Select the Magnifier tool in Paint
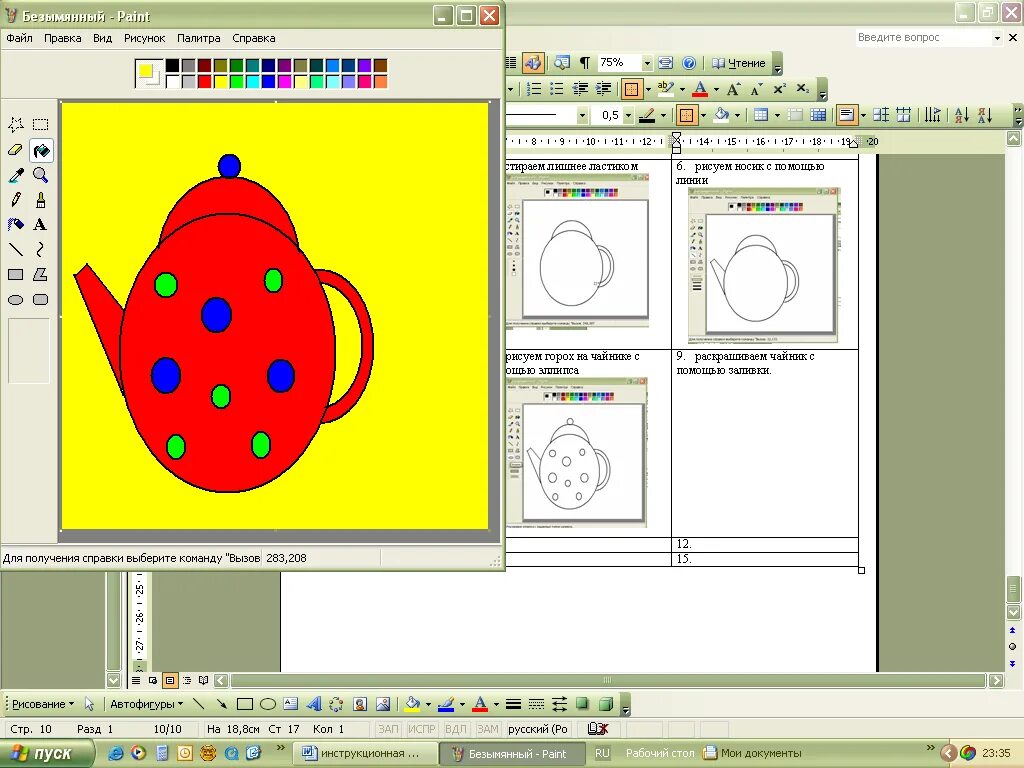Screen dimensions: 1024x768 click(40, 175)
